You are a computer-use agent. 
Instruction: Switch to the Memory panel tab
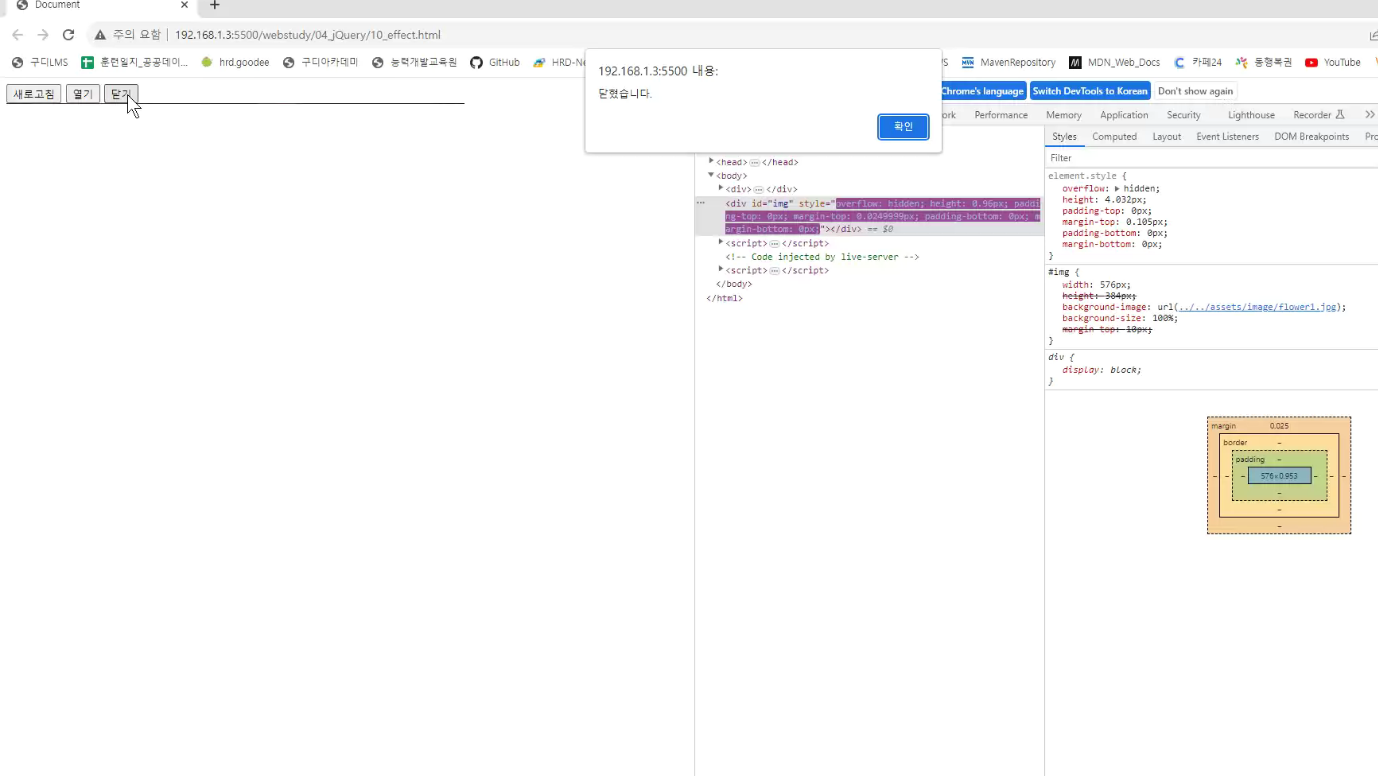[1064, 115]
